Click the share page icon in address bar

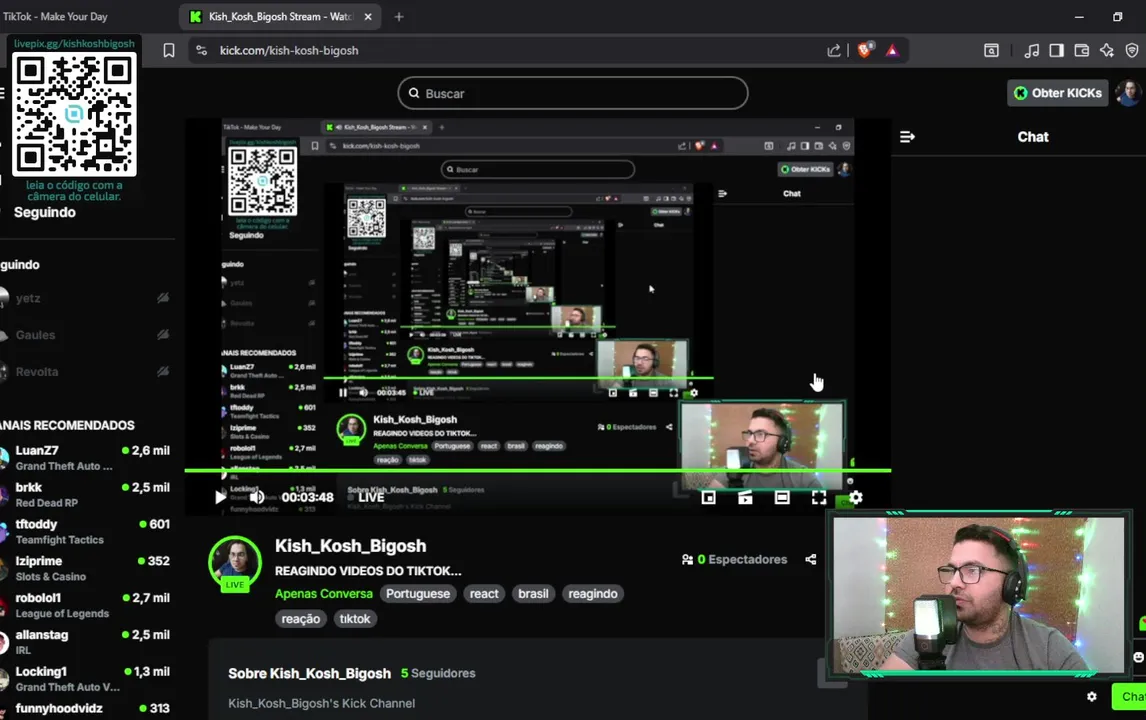833,50
